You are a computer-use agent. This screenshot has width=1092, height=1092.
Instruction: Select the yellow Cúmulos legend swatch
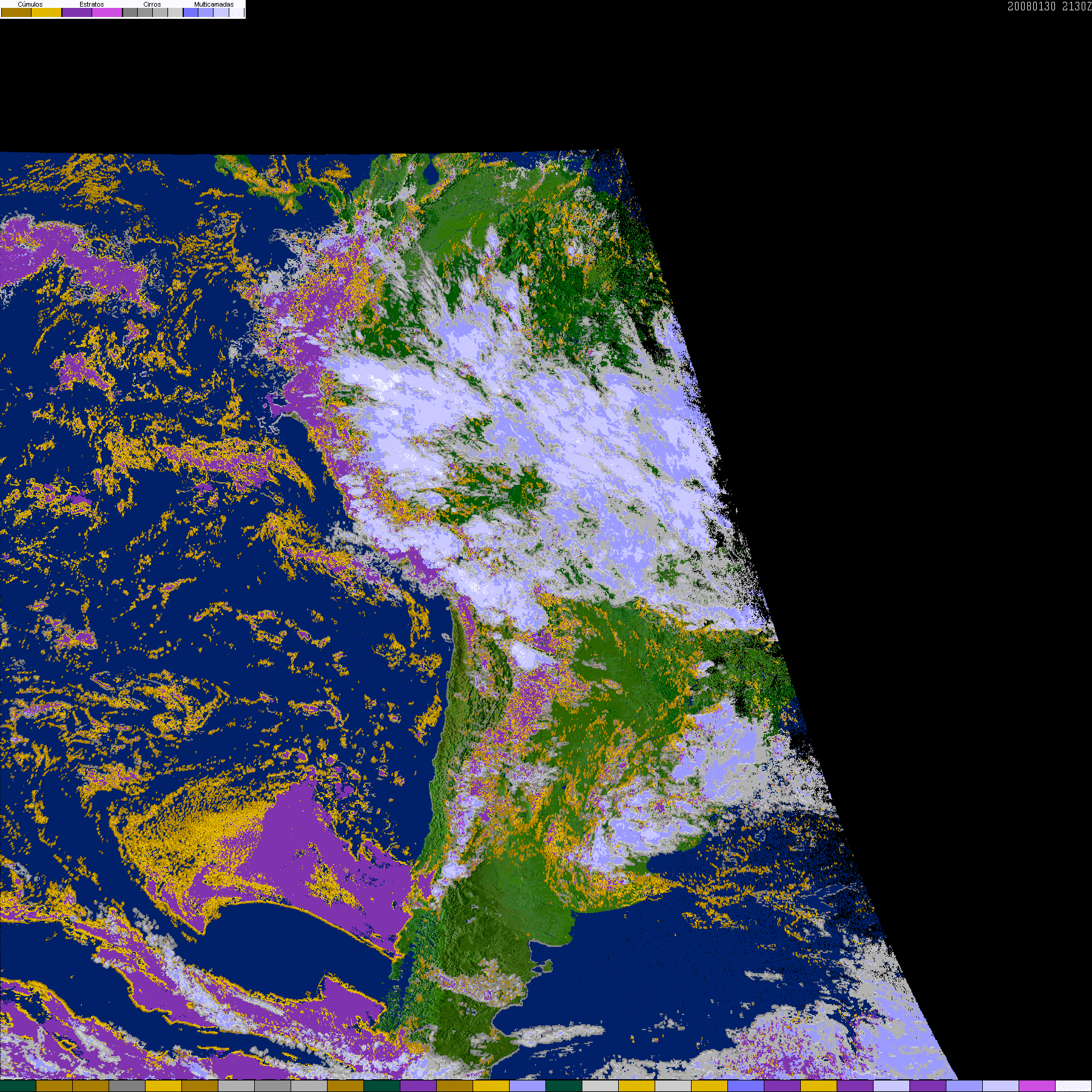tap(47, 13)
